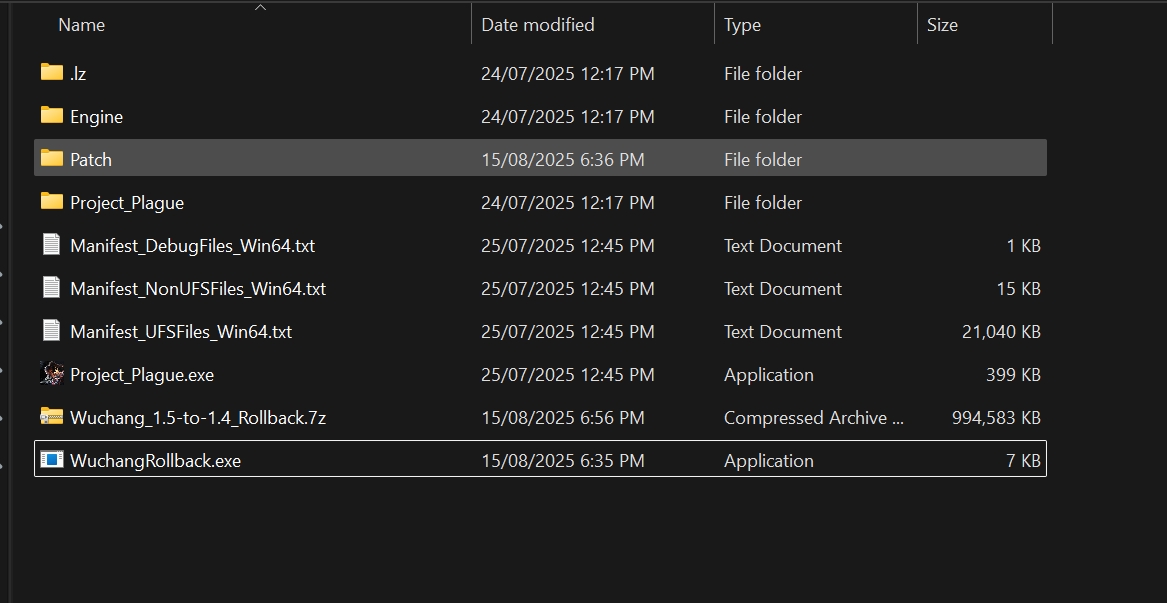Click the Wuchang_1.5-to-1.4_Rollback.7z archive icon
Viewport: 1167px width, 603px height.
coord(52,417)
